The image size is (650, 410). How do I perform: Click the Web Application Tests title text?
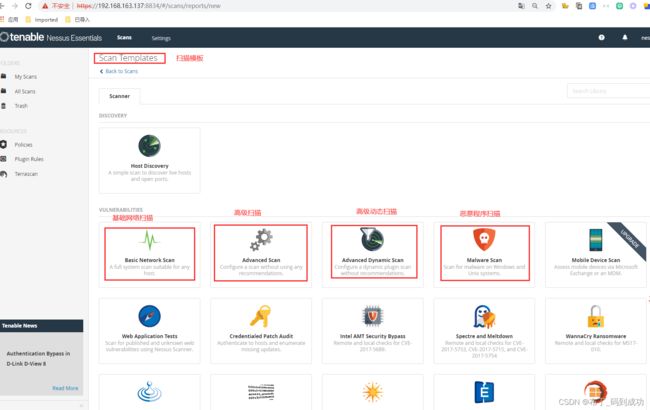(x=150, y=336)
